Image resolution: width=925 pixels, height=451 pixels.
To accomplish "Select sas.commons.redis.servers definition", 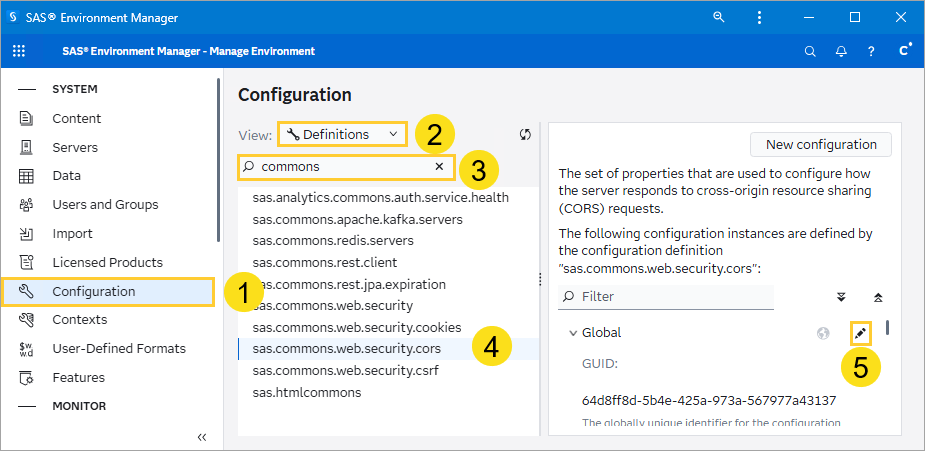I will (333, 241).
